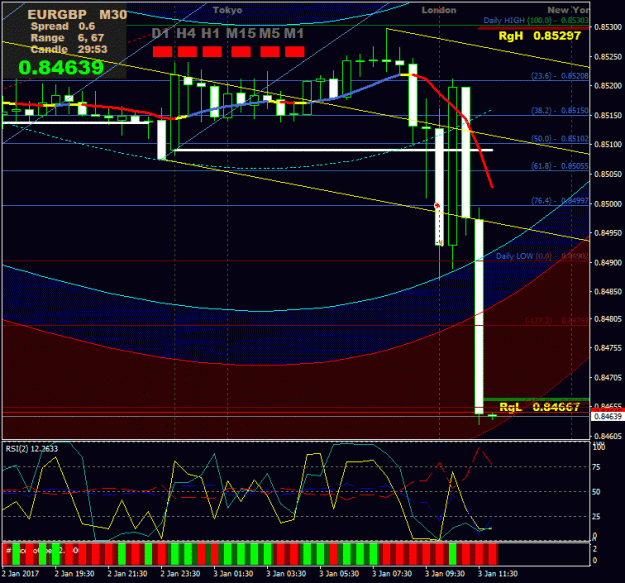Click the M30 period label

coord(113,15)
